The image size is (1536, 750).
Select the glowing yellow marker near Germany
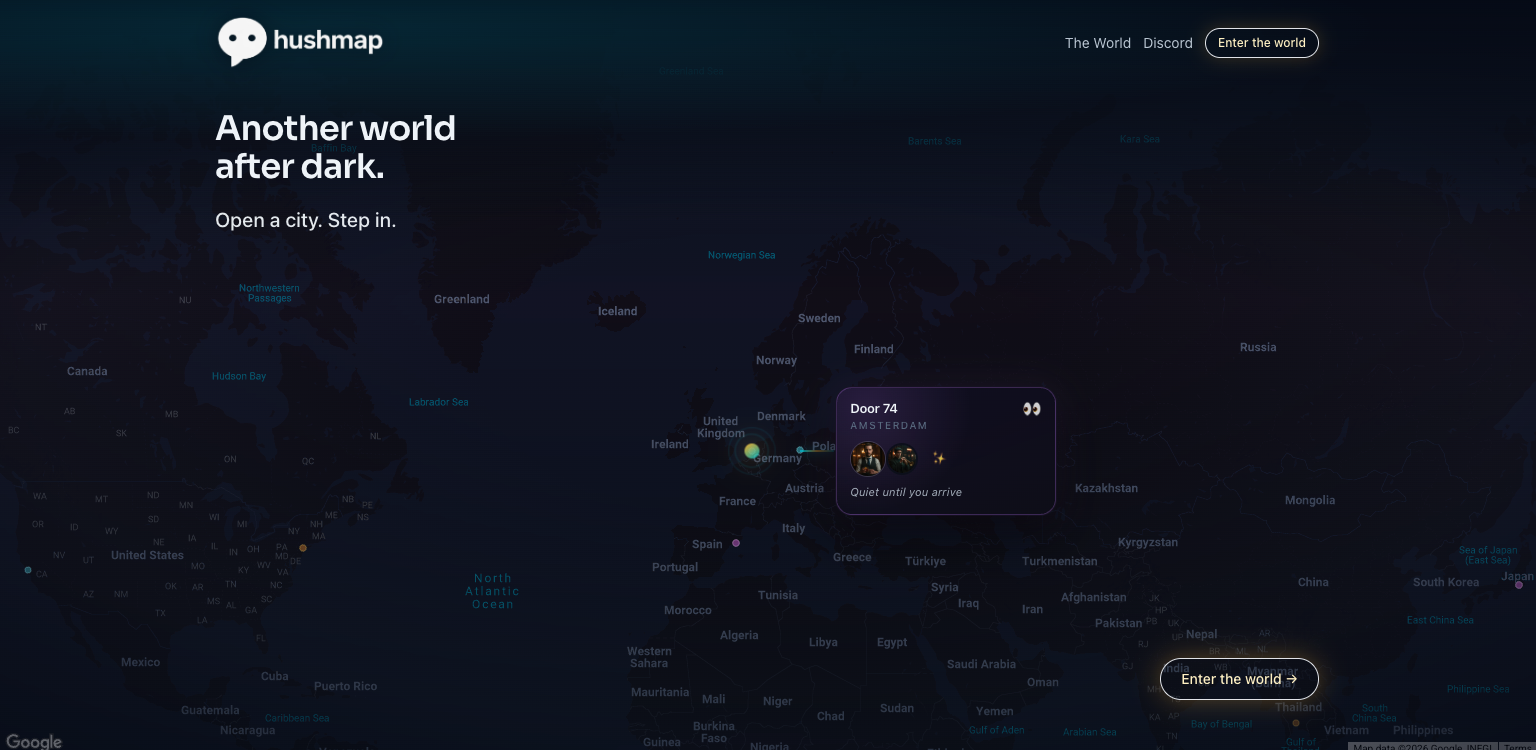(x=752, y=451)
